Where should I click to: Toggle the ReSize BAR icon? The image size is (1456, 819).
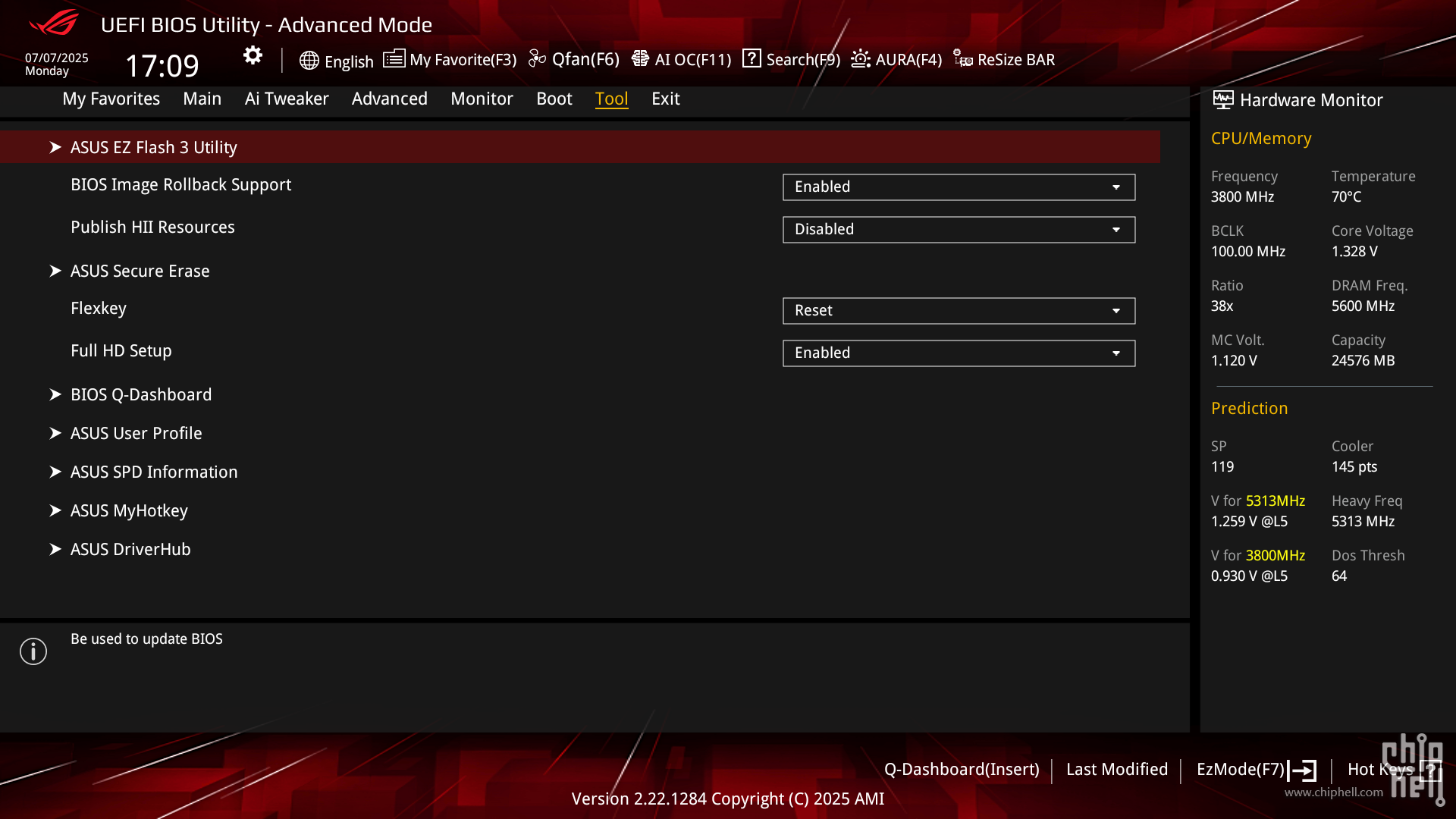click(x=962, y=59)
